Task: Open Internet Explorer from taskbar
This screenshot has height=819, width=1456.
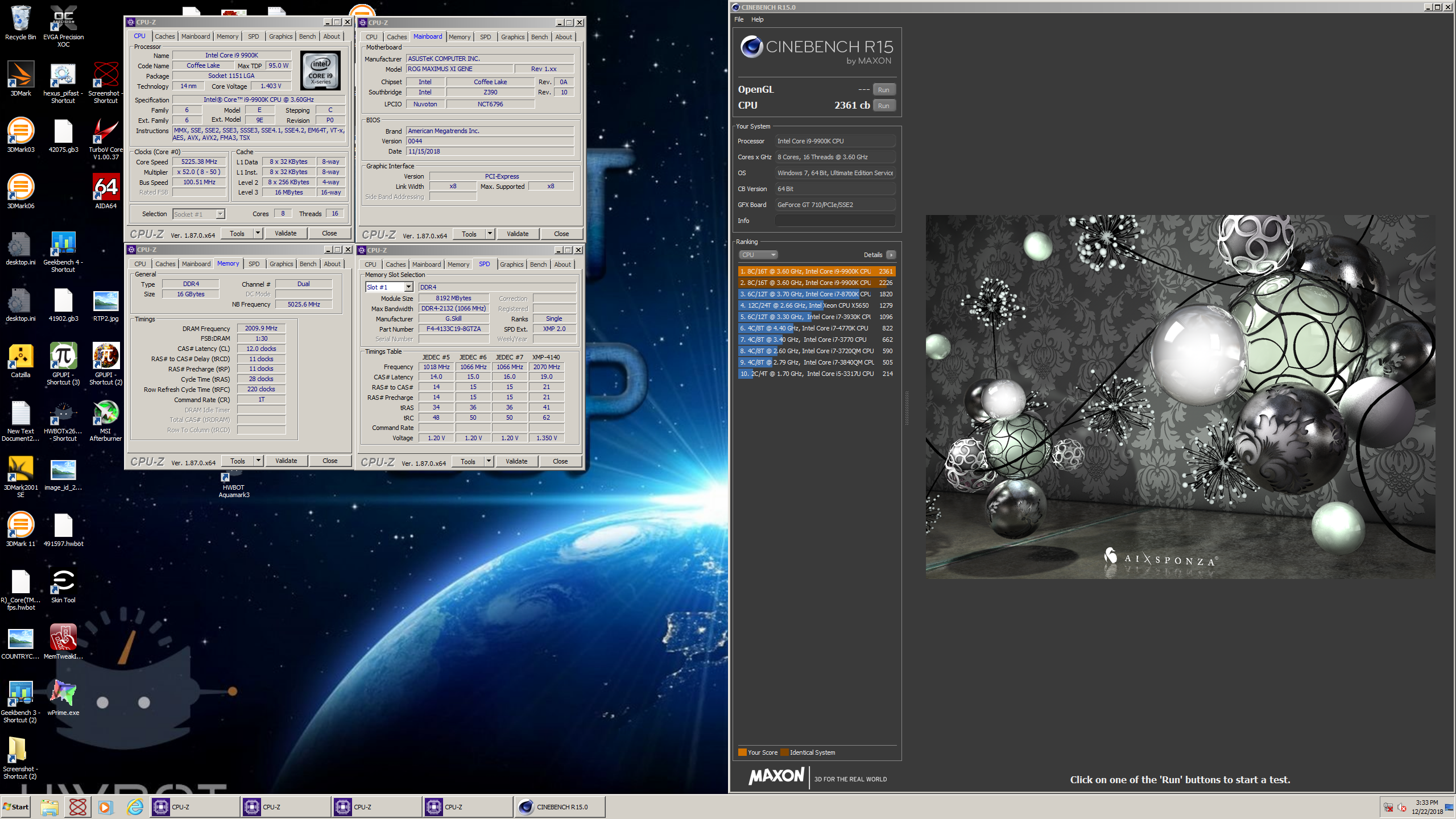Action: [x=135, y=806]
